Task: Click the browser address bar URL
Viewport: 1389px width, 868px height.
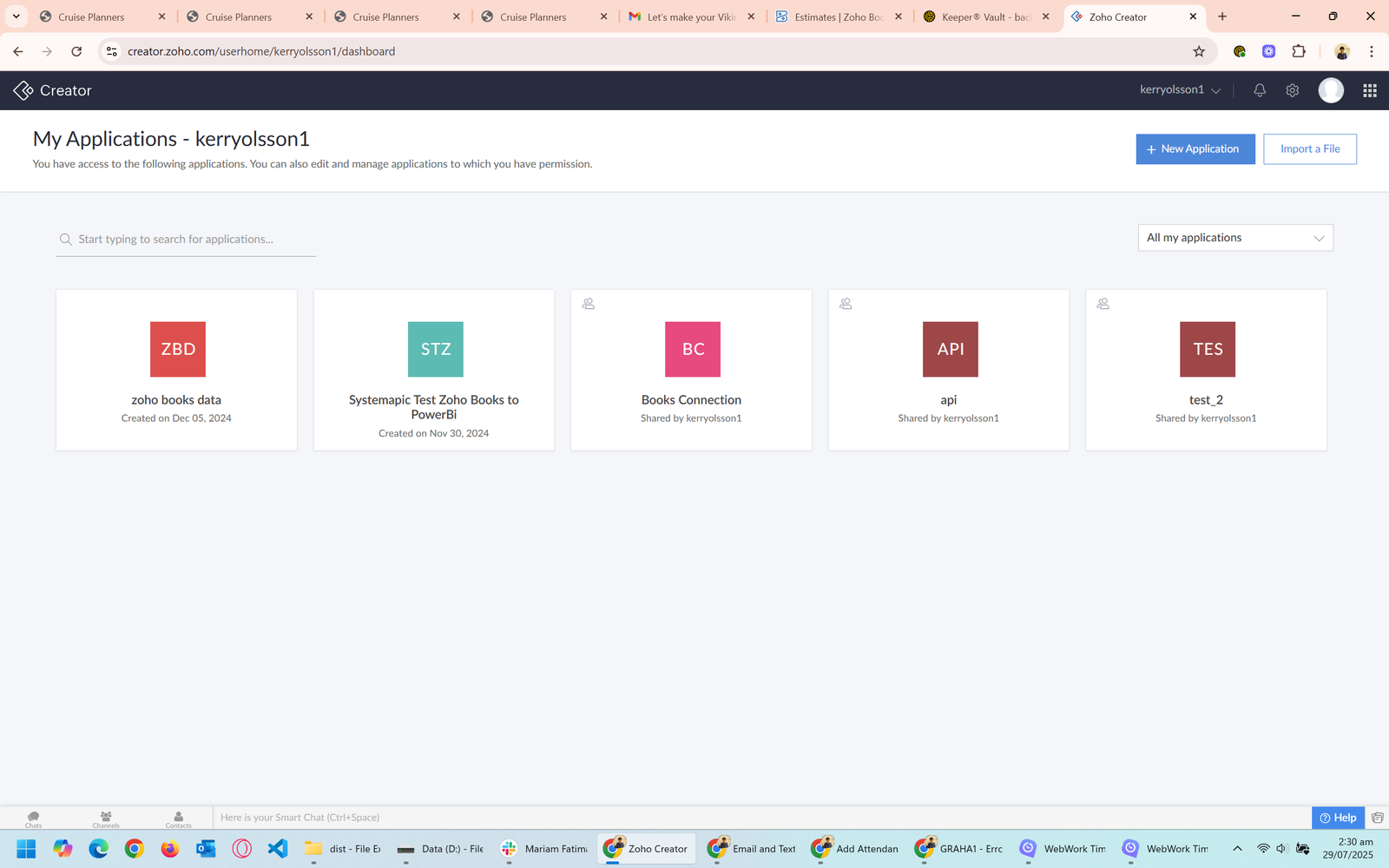Action: (x=261, y=52)
